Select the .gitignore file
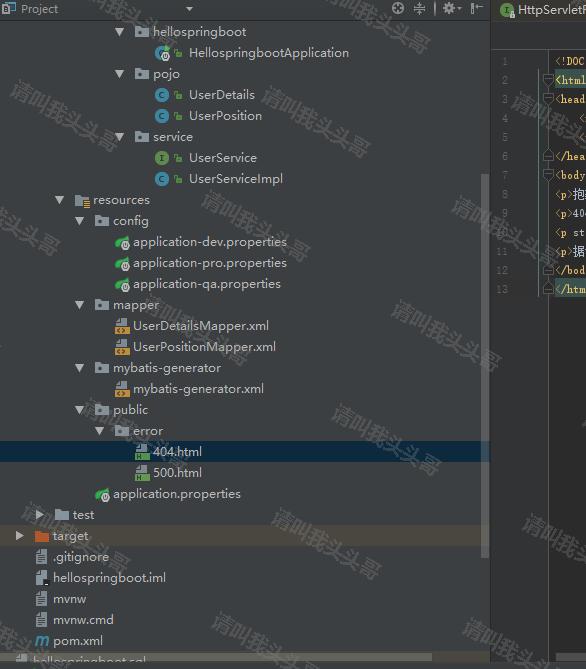This screenshot has height=669, width=586. pyautogui.click(x=81, y=557)
